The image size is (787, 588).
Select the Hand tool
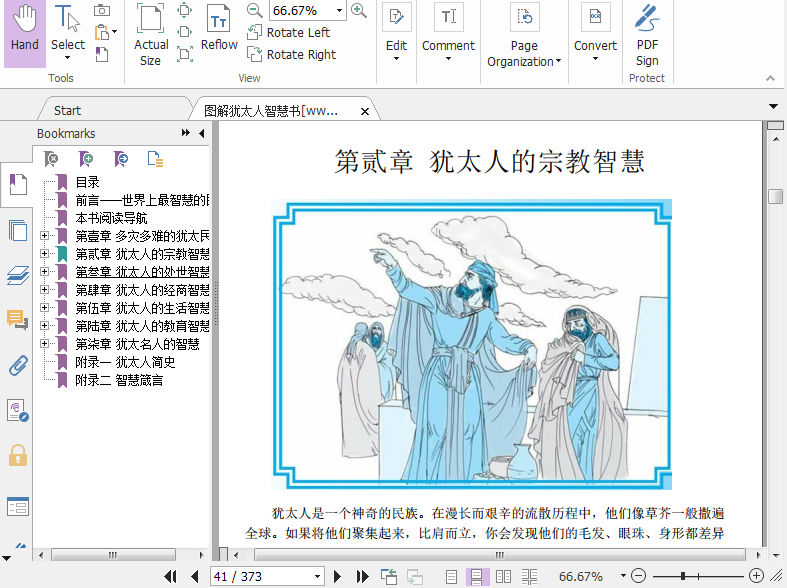pos(25,30)
